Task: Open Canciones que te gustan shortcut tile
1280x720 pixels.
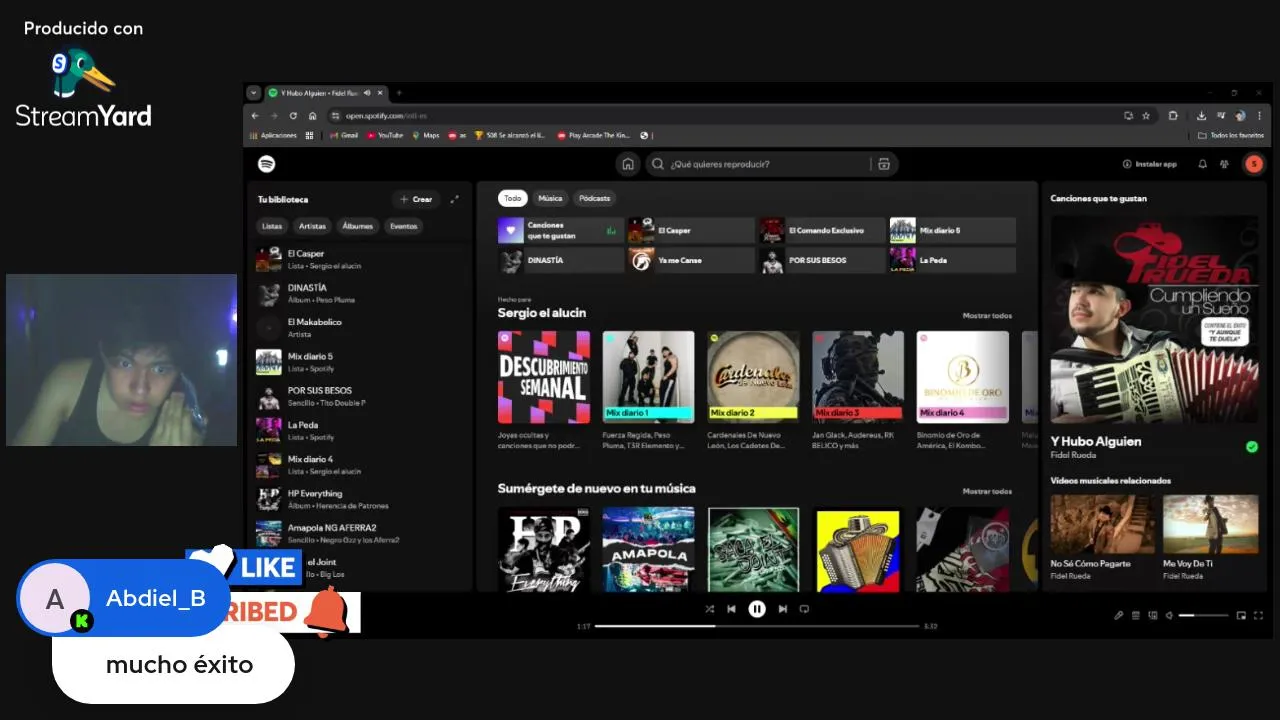Action: coord(561,231)
